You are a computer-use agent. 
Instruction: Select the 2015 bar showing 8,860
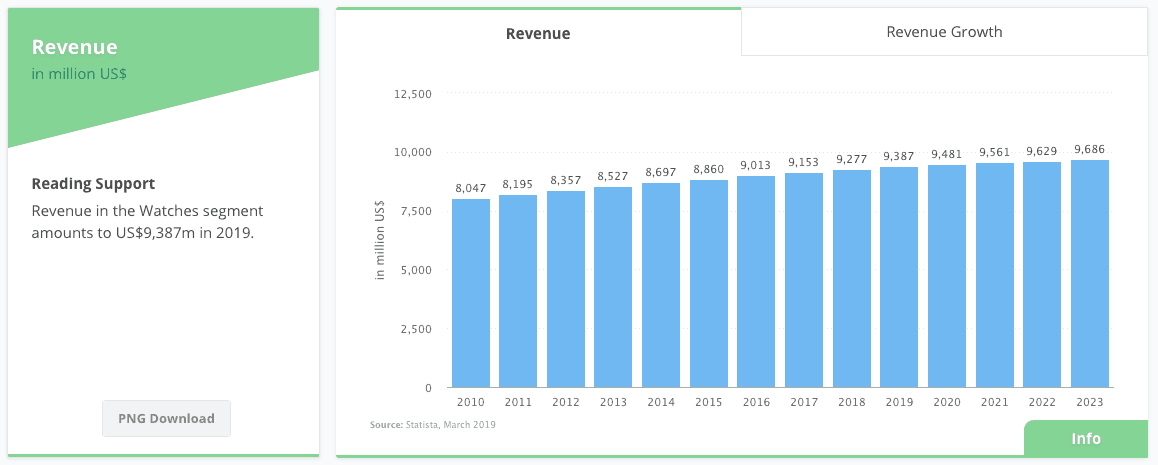click(x=709, y=283)
